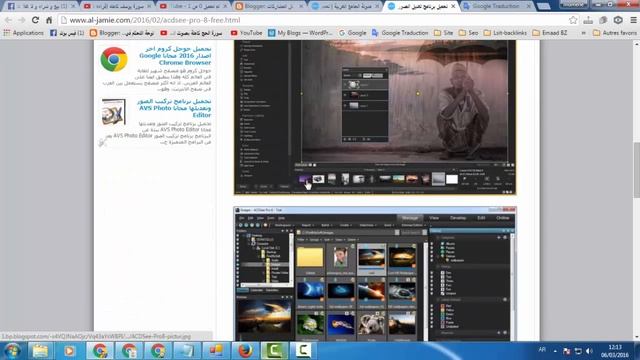
Task: Open the clock showing 12:13
Action: [614, 351]
